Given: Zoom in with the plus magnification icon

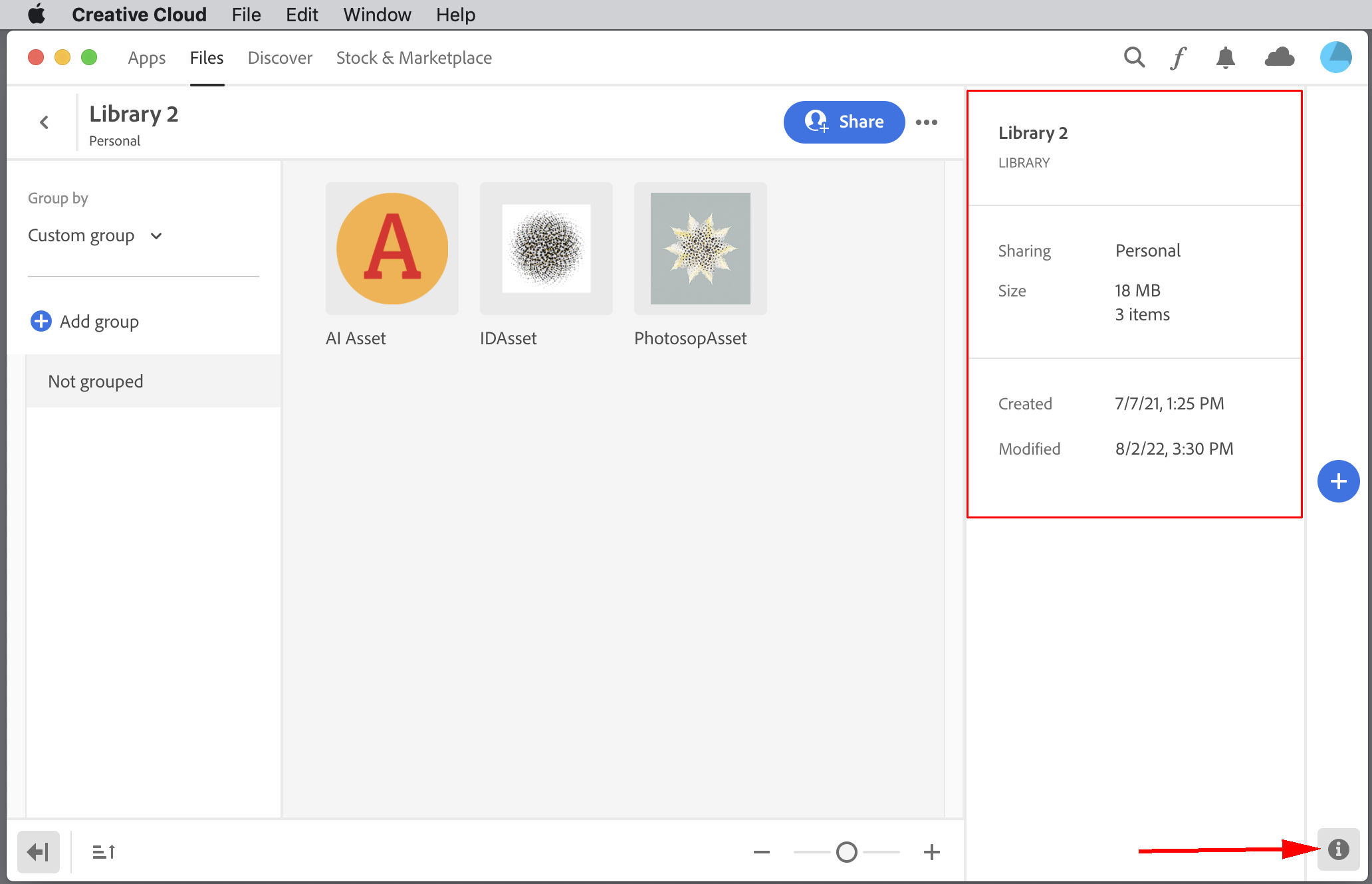Looking at the screenshot, I should 931,851.
